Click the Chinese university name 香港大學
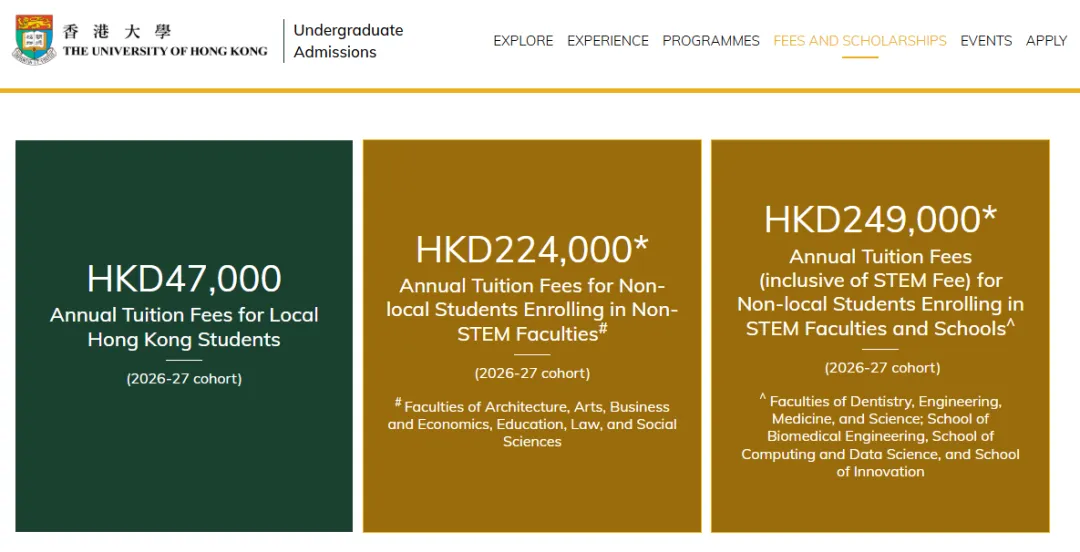1080x552 pixels. (117, 31)
